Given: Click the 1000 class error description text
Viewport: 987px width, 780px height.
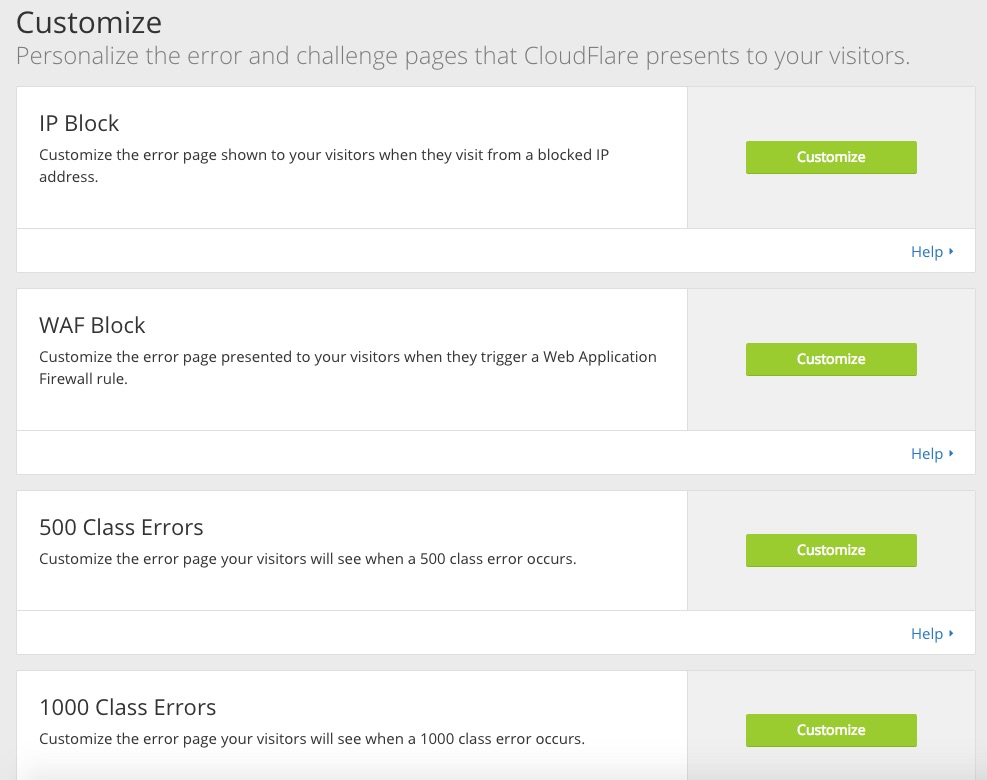Looking at the screenshot, I should (311, 739).
